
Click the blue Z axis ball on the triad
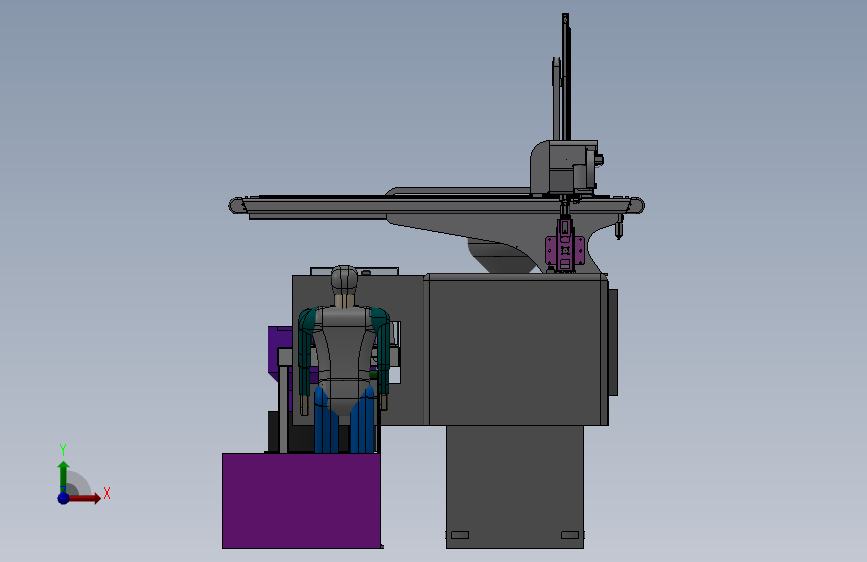pos(63,498)
